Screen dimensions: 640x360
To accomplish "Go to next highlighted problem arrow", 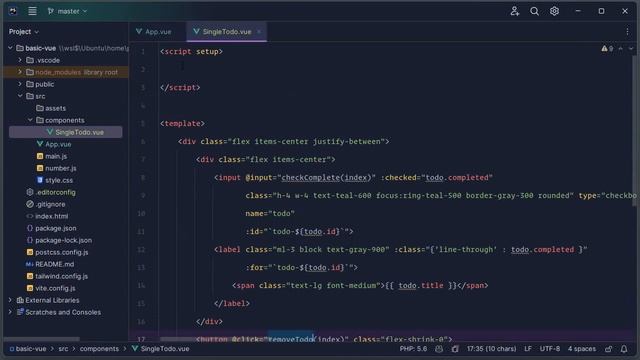I will pyautogui.click(x=631, y=49).
